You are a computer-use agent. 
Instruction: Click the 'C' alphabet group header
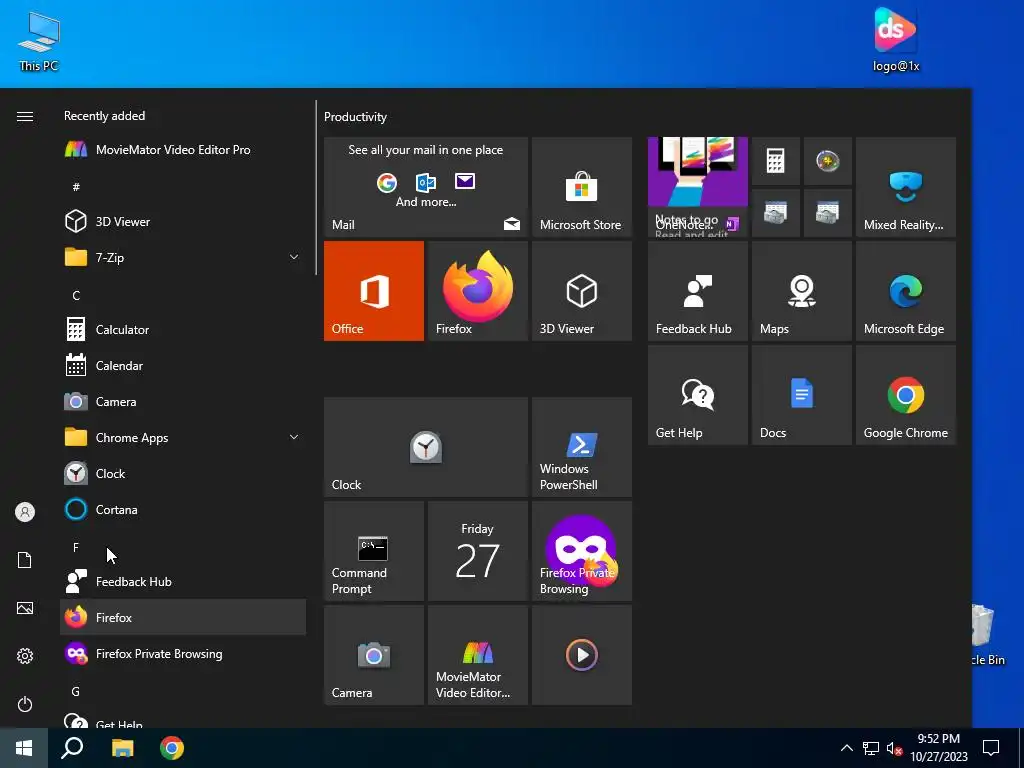(76, 295)
